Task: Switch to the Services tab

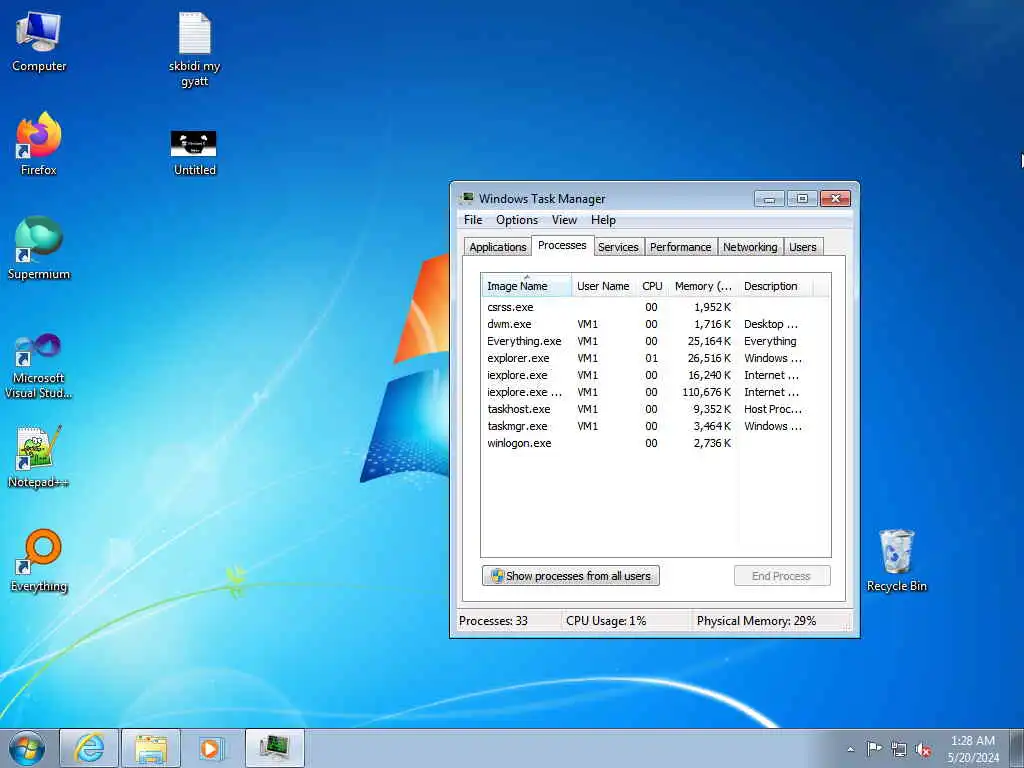Action: click(618, 247)
